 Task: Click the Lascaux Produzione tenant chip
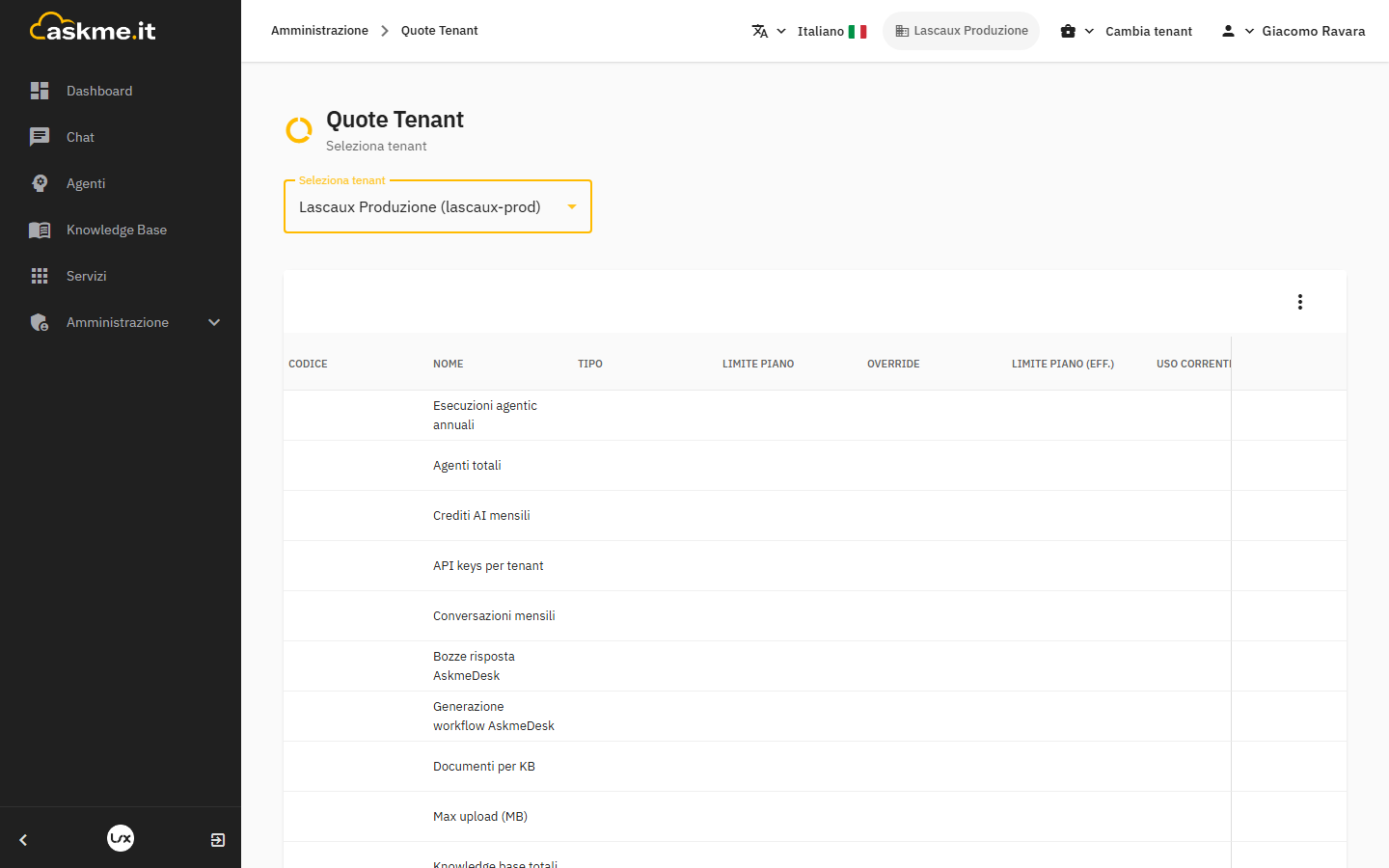pos(962,31)
